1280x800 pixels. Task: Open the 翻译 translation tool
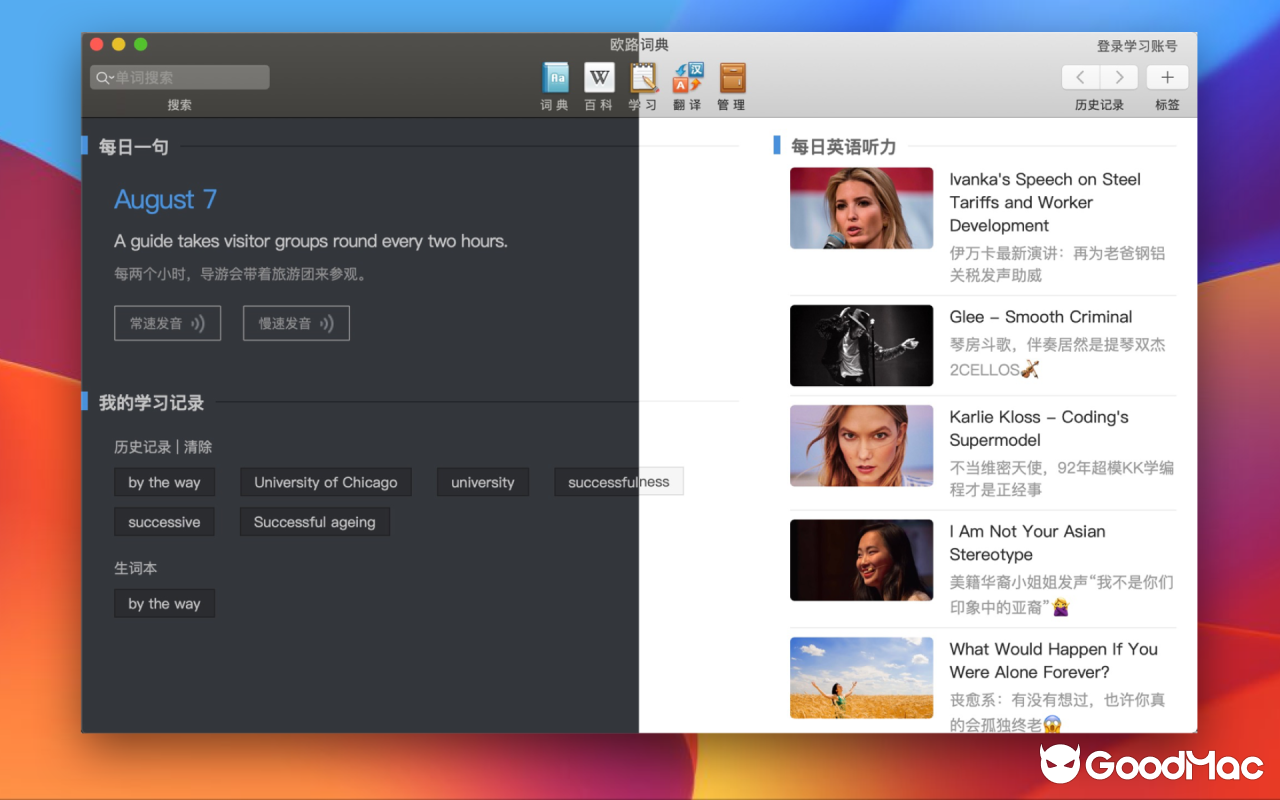coord(687,85)
